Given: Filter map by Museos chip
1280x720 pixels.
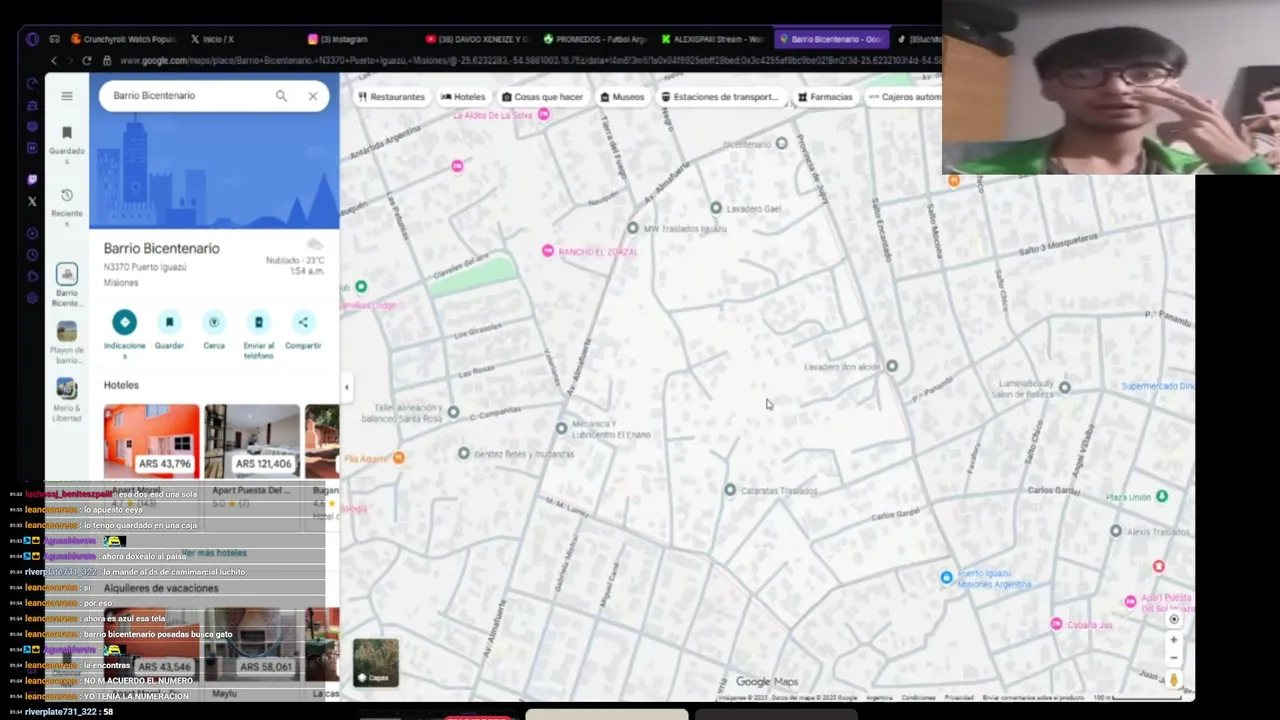Looking at the screenshot, I should pyautogui.click(x=622, y=97).
